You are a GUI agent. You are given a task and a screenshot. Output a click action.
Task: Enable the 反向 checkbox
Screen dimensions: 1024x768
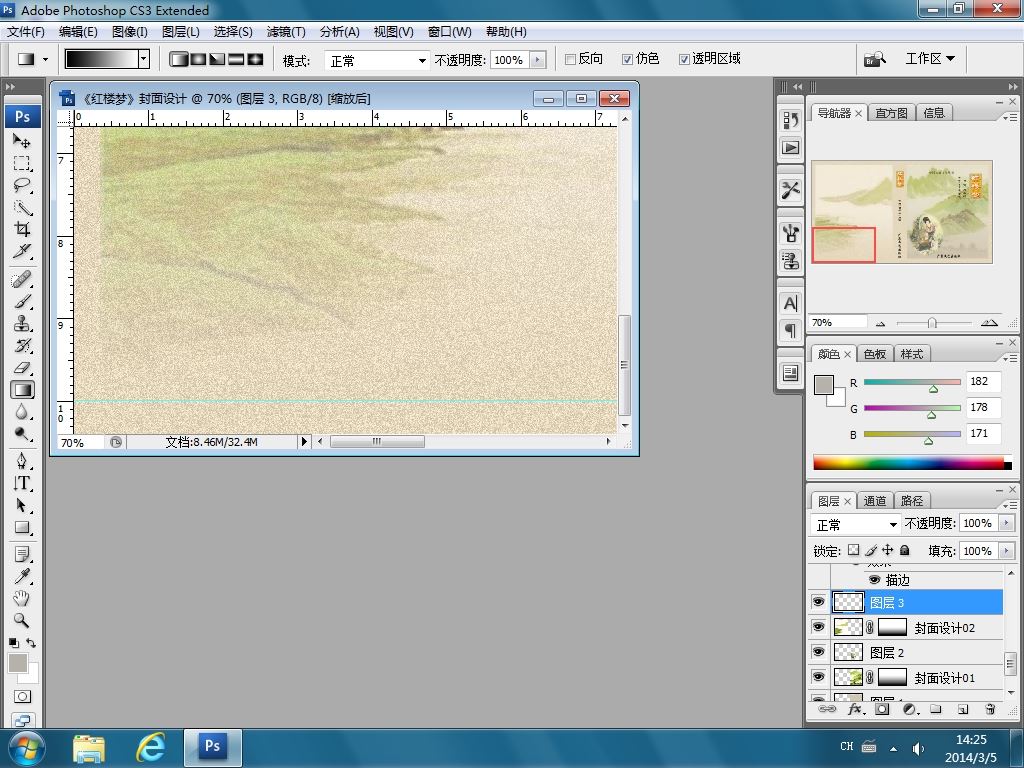coord(570,59)
